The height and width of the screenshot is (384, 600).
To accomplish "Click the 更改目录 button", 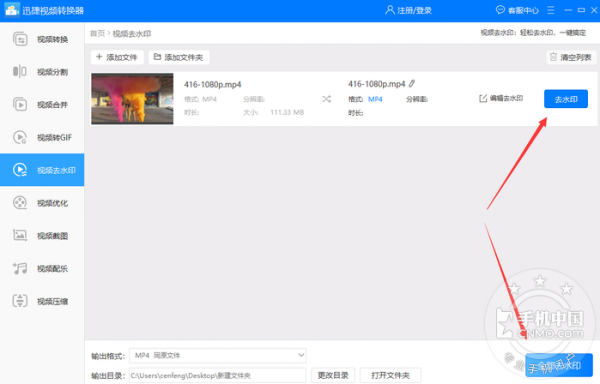I will click(x=333, y=376).
